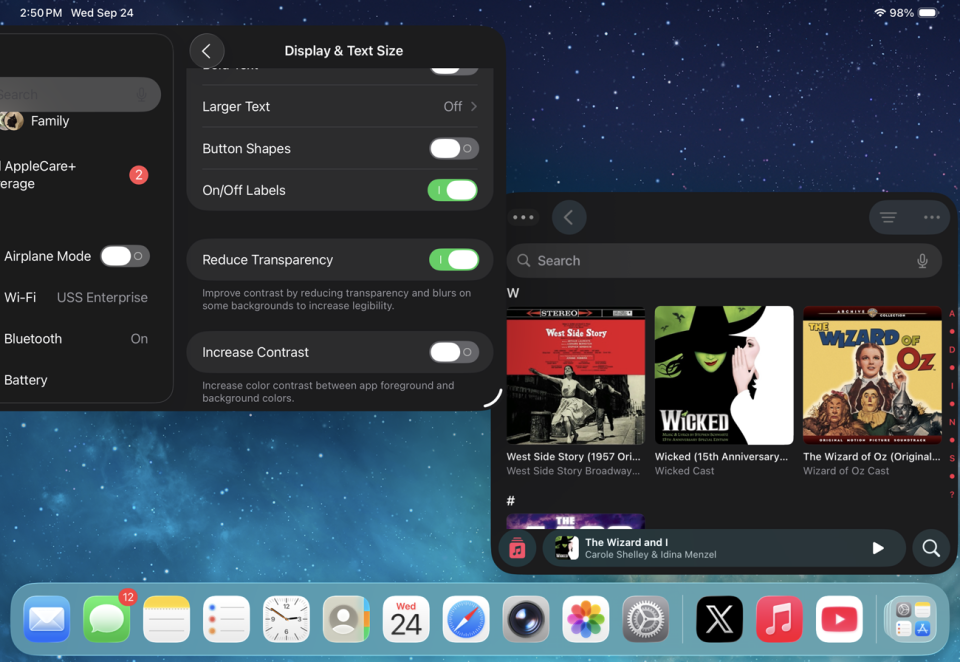The height and width of the screenshot is (662, 960).
Task: Open the Music more options menu
Action: 931,217
